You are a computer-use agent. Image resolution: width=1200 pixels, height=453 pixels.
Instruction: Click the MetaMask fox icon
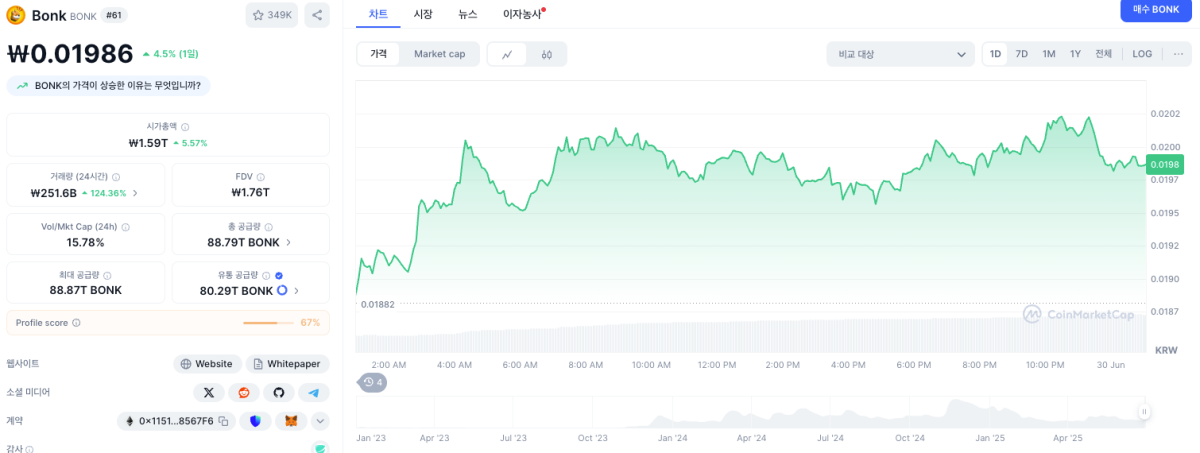pos(291,422)
